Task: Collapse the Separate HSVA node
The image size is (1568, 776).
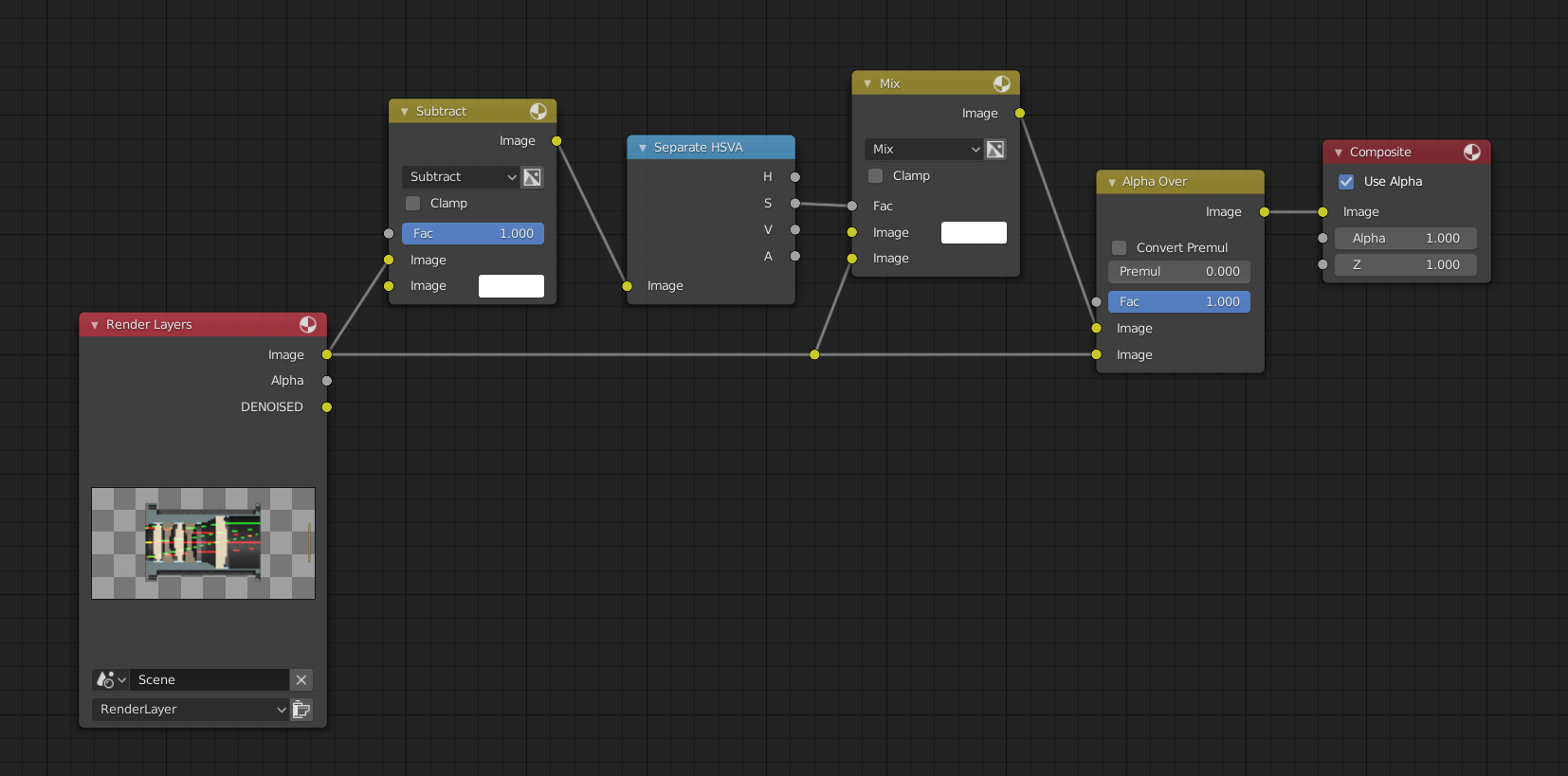Action: tap(643, 148)
